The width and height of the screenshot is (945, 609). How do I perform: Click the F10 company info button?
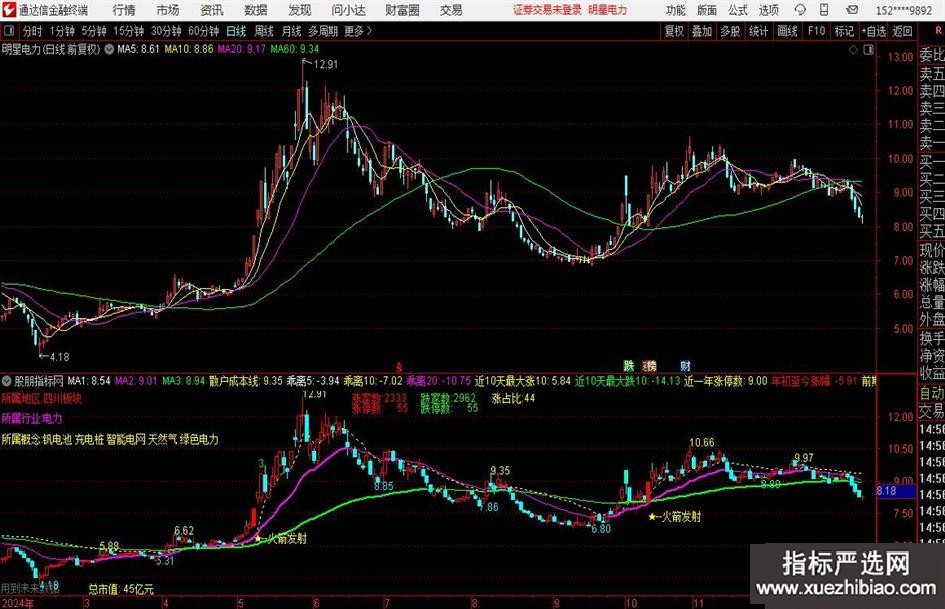817,31
